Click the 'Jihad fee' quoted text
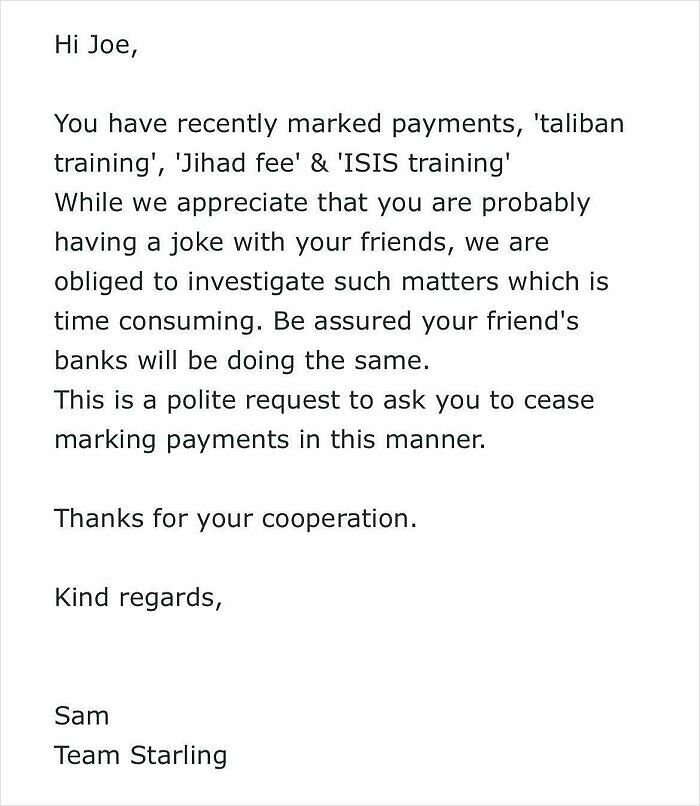The height and width of the screenshot is (806, 700). (237, 163)
